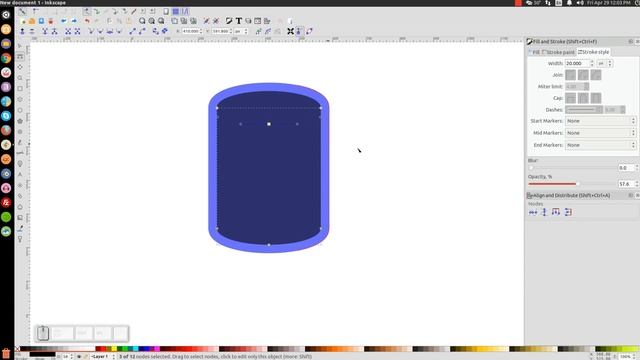The height and width of the screenshot is (360, 640).
Task: Toggle show Bezier handles of selected nodes
Action: 300,31
